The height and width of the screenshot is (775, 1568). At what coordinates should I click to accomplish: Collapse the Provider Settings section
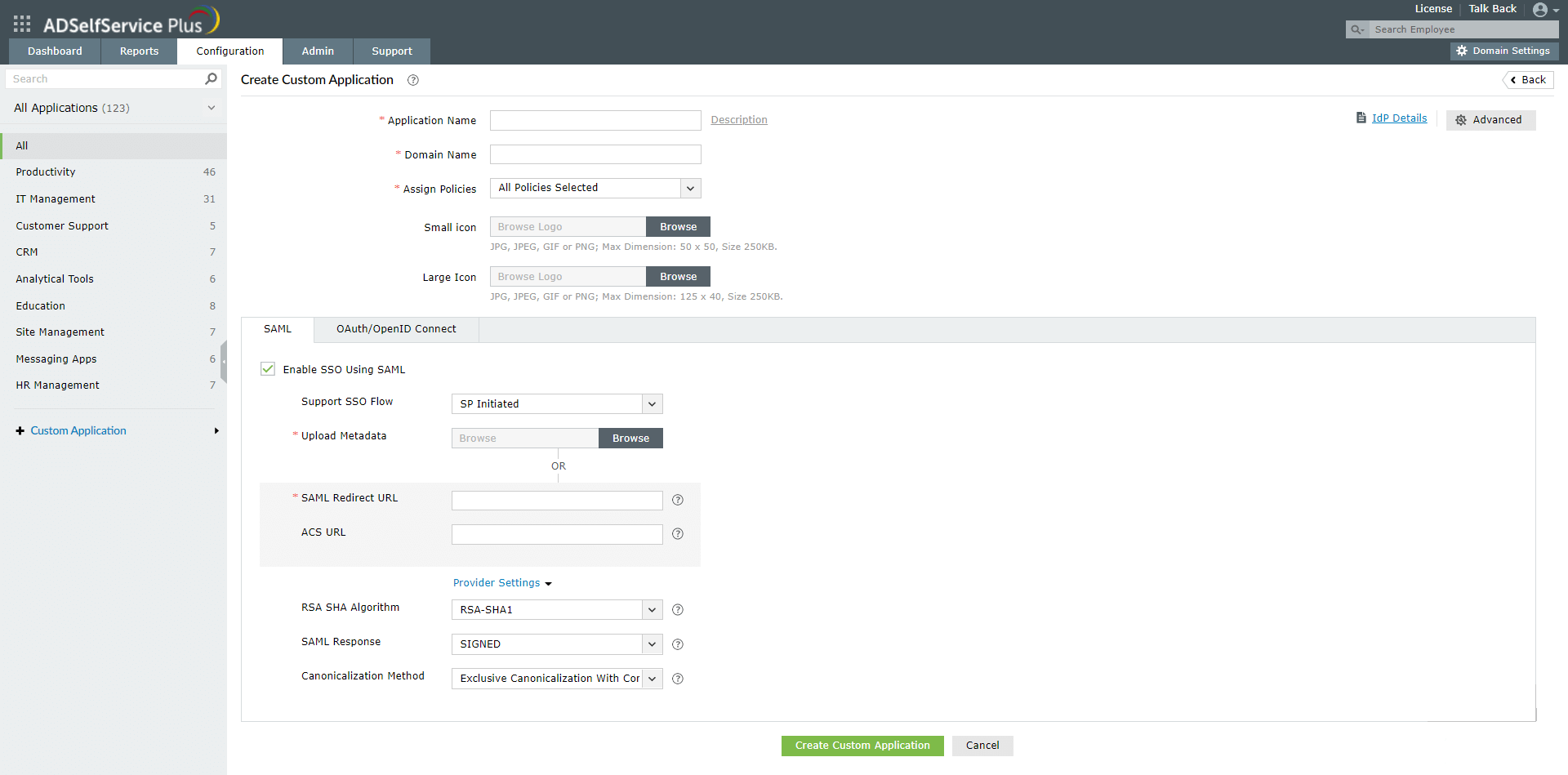(x=549, y=583)
